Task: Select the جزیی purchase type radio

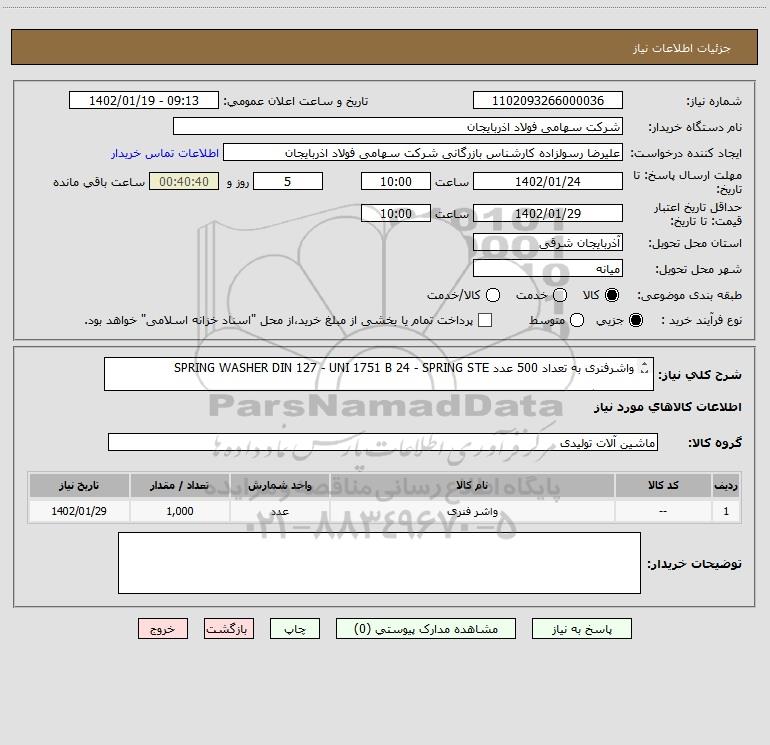Action: [635, 320]
